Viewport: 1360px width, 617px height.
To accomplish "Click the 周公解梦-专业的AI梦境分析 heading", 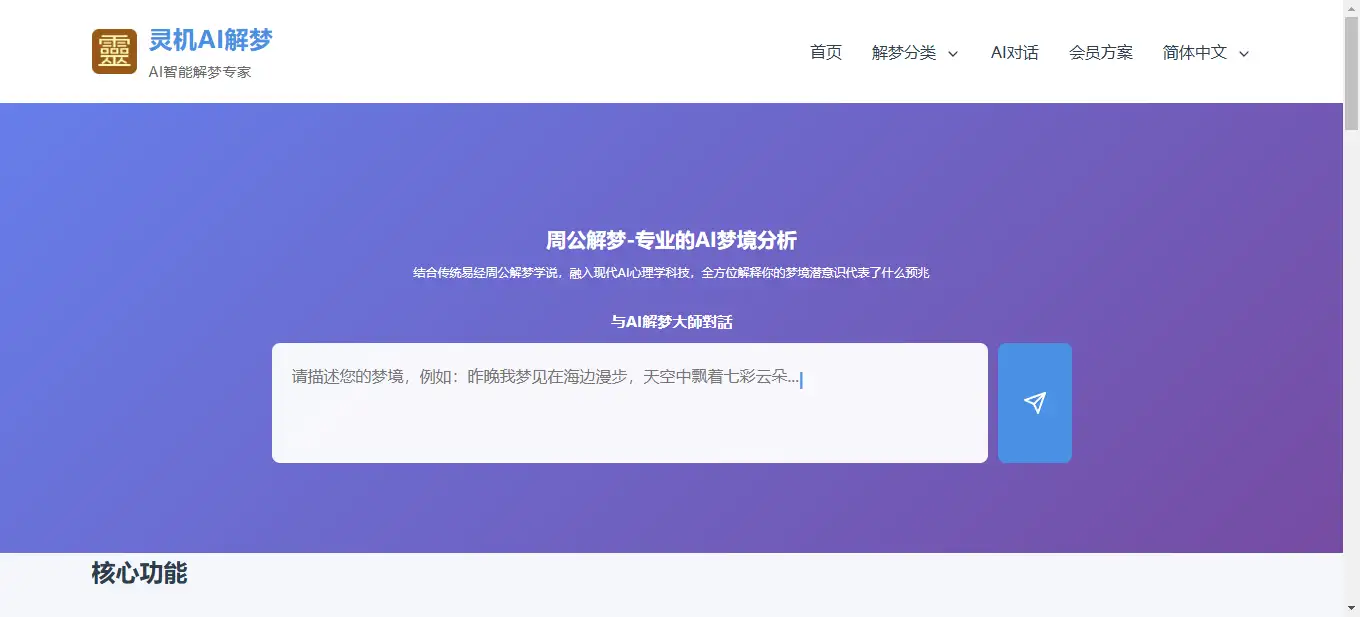I will [x=671, y=241].
